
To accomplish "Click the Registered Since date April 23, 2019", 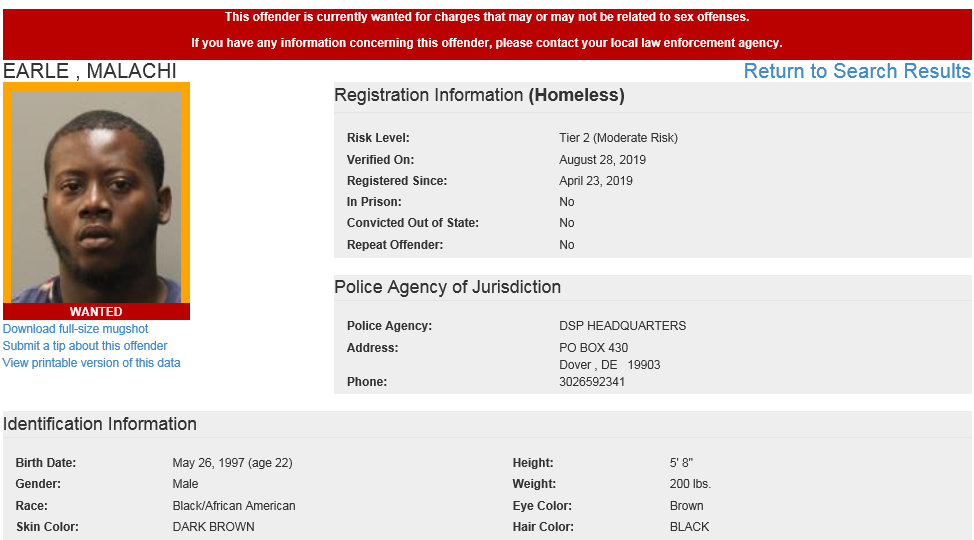I will tap(596, 181).
